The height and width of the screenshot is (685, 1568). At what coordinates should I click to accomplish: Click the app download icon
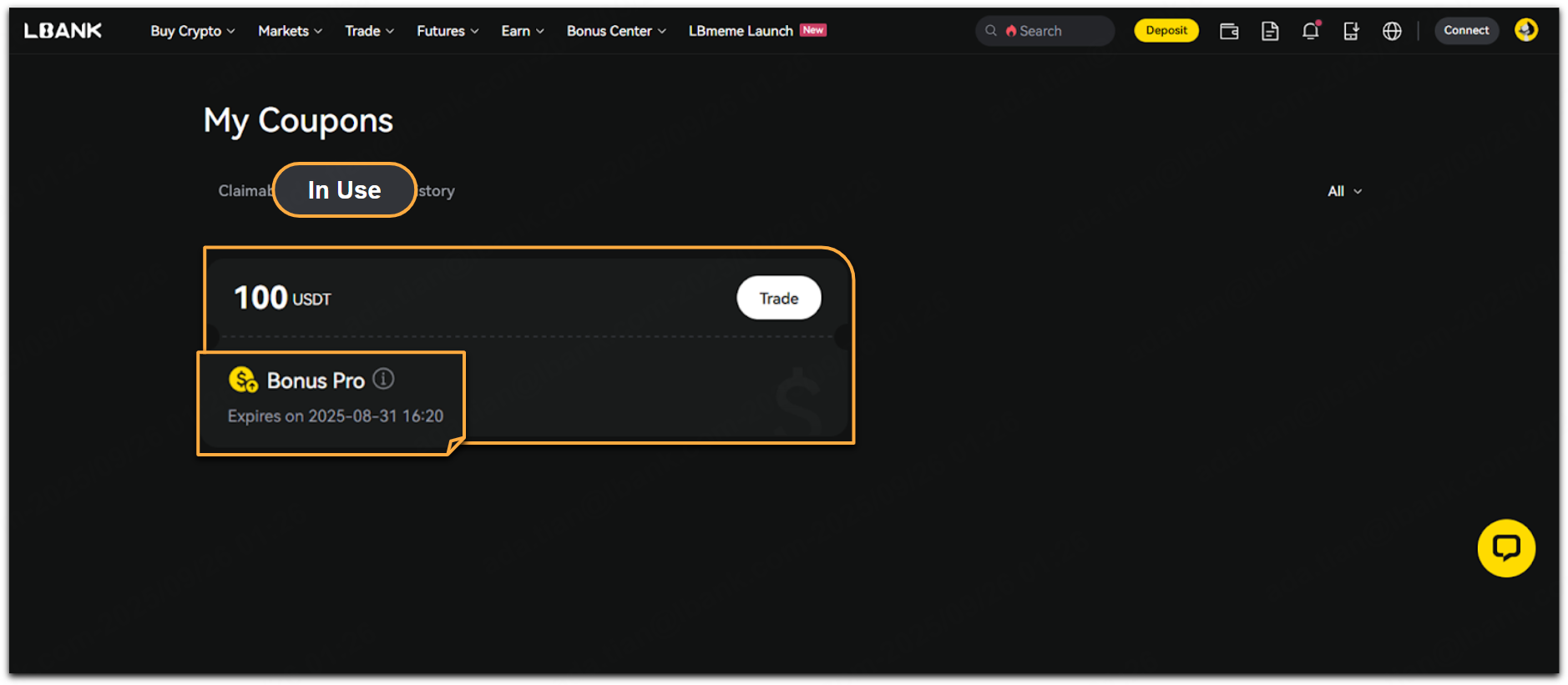(x=1350, y=31)
